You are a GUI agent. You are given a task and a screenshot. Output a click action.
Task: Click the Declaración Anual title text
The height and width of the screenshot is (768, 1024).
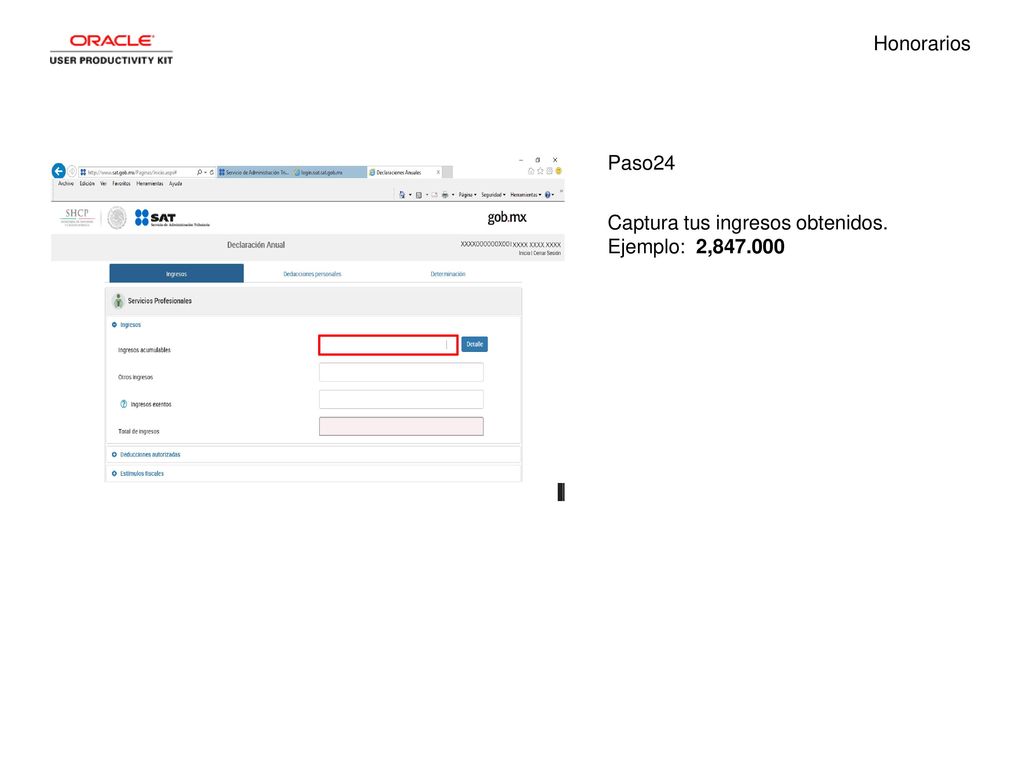[256, 245]
